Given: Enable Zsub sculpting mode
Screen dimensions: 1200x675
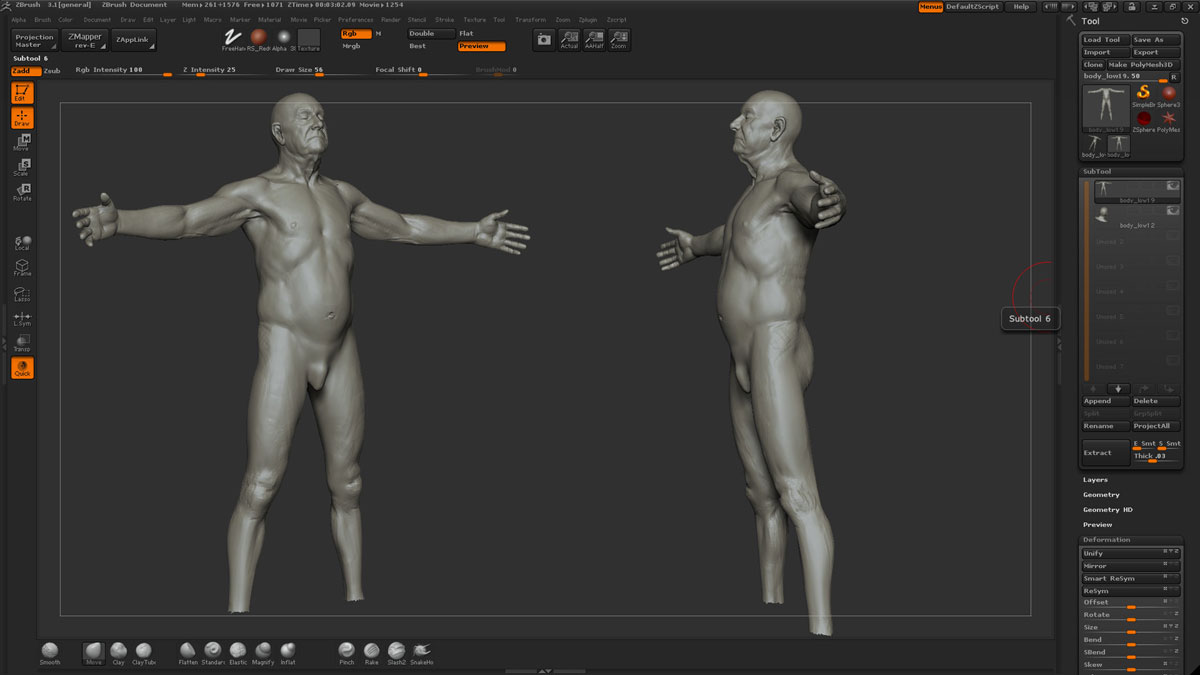Looking at the screenshot, I should (52, 71).
